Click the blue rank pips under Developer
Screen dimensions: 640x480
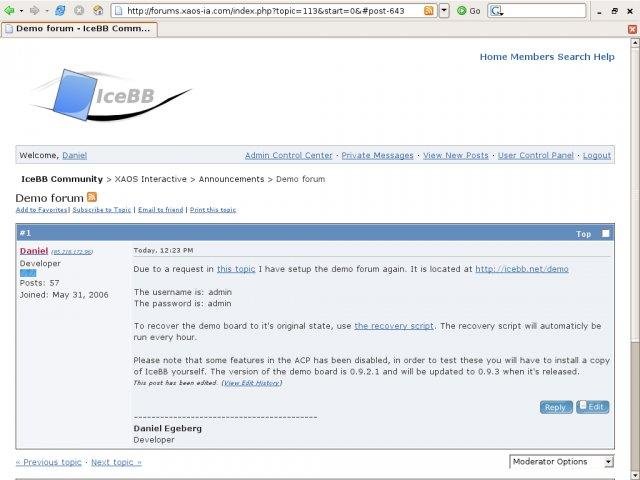coord(28,273)
